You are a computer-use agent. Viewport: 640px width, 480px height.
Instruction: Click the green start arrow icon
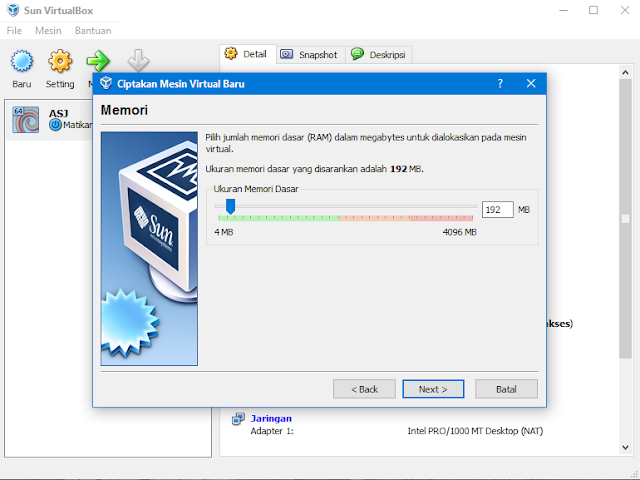point(98,61)
